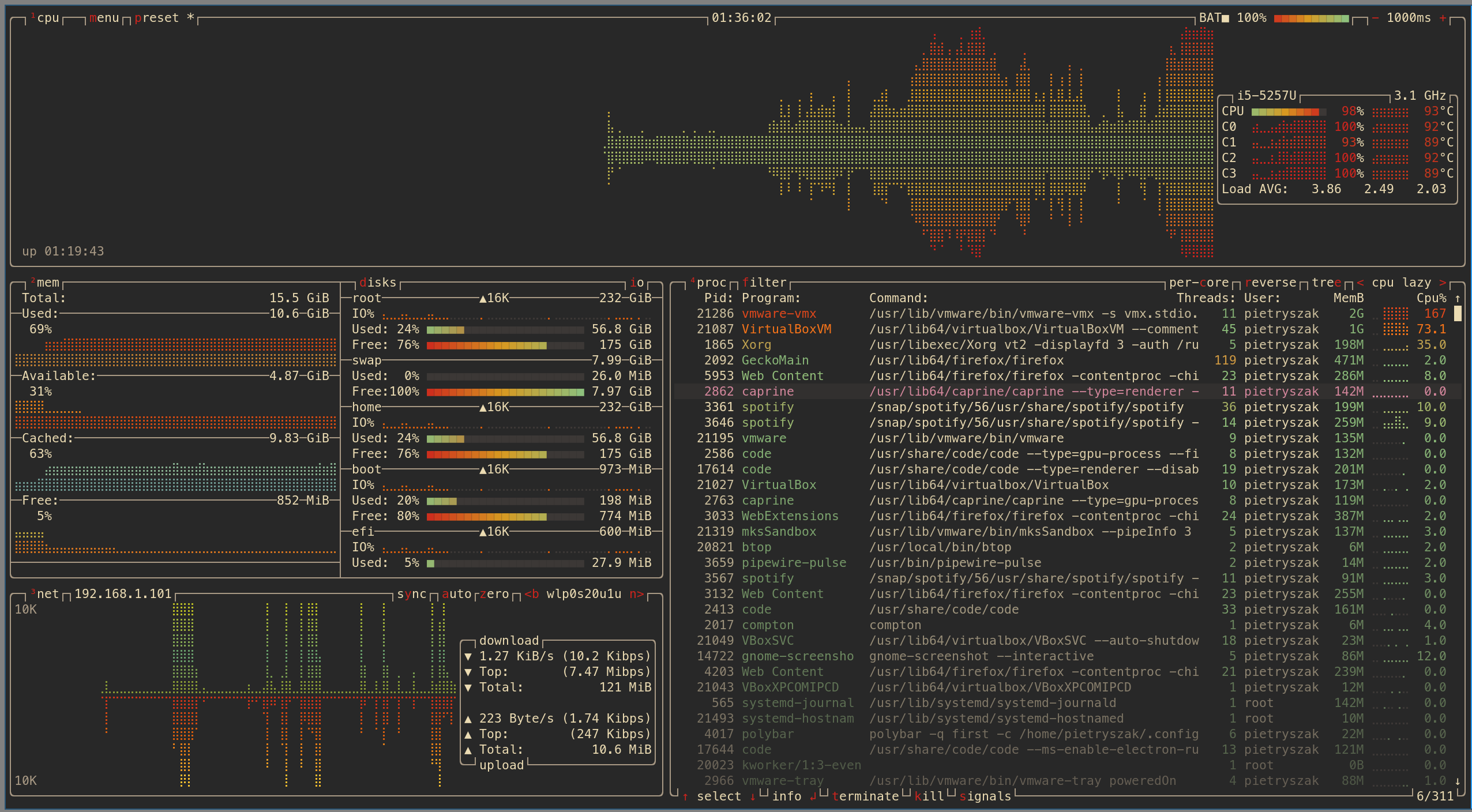The width and height of the screenshot is (1472, 812).
Task: Click the ↓ select arrow next to select
Action: tap(753, 796)
